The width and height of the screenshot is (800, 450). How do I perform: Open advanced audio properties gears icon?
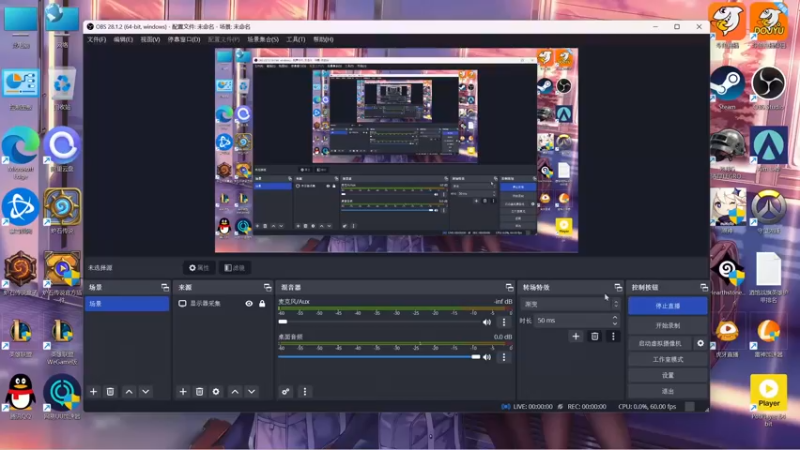coord(285,392)
